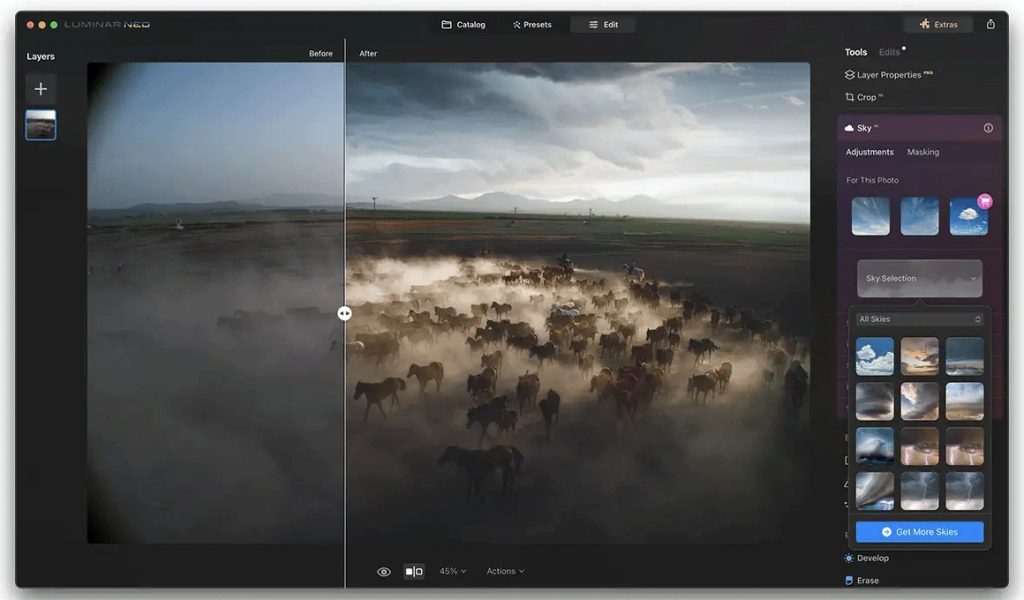Viewport: 1024px width, 600px height.
Task: Open the Sky Selection dropdown
Action: (920, 278)
